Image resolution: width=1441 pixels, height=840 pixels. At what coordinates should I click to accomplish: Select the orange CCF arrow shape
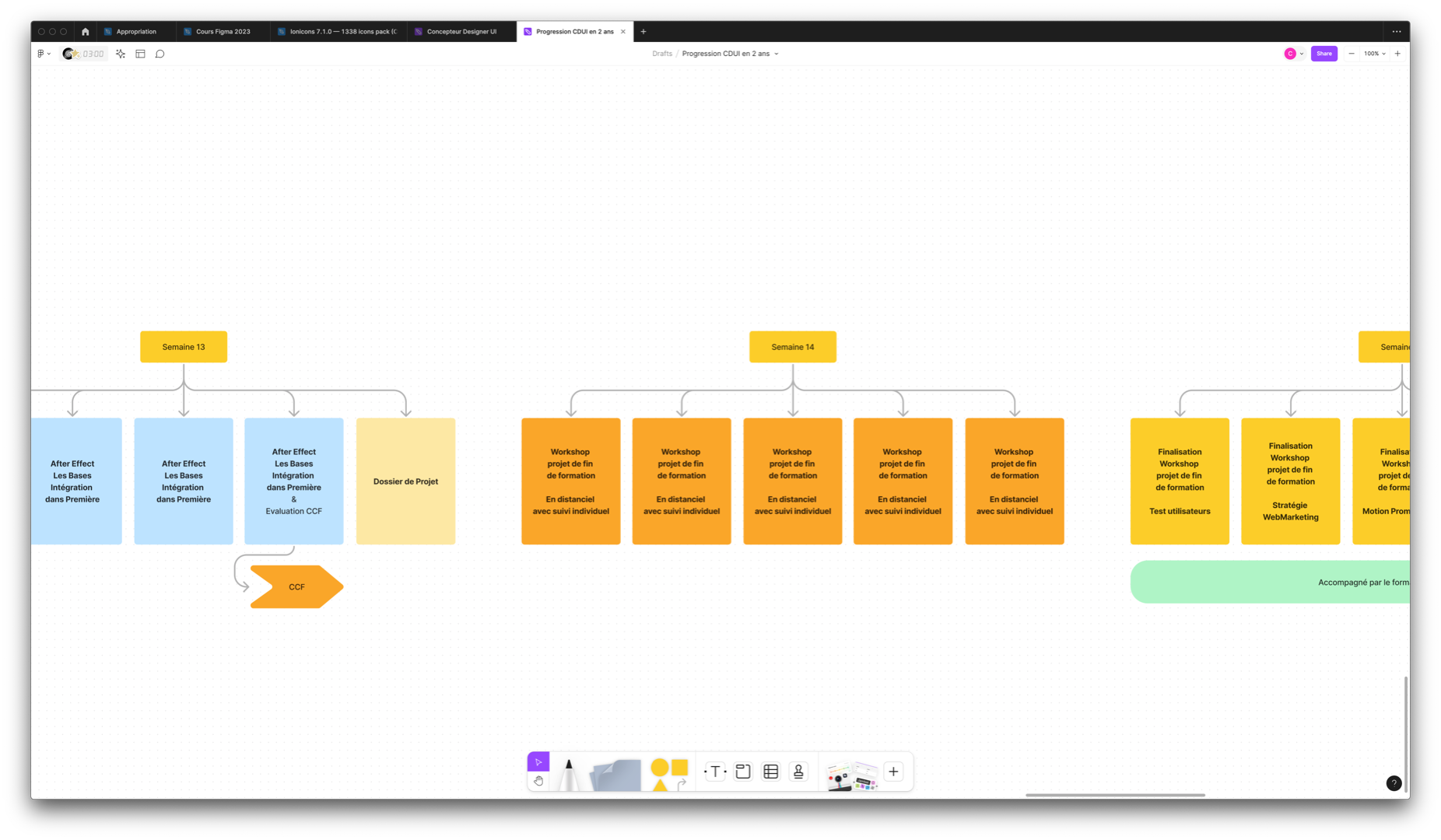point(296,587)
